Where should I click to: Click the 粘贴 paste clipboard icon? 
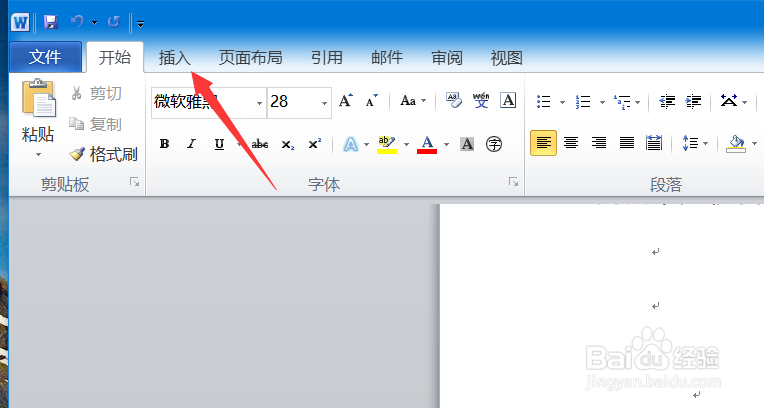pos(38,98)
